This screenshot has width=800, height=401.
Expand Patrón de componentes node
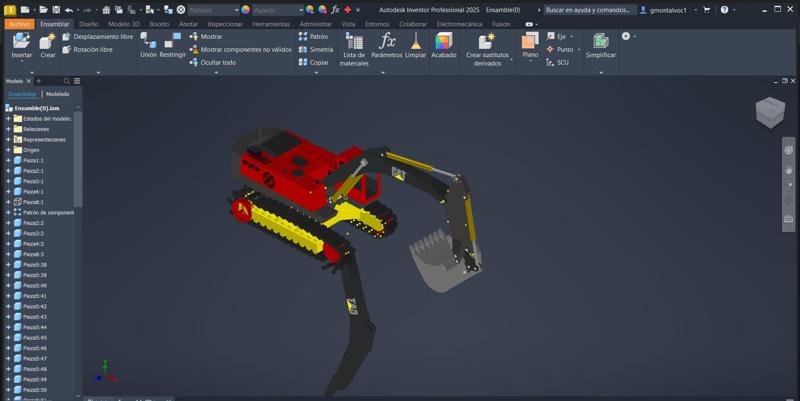(x=8, y=212)
